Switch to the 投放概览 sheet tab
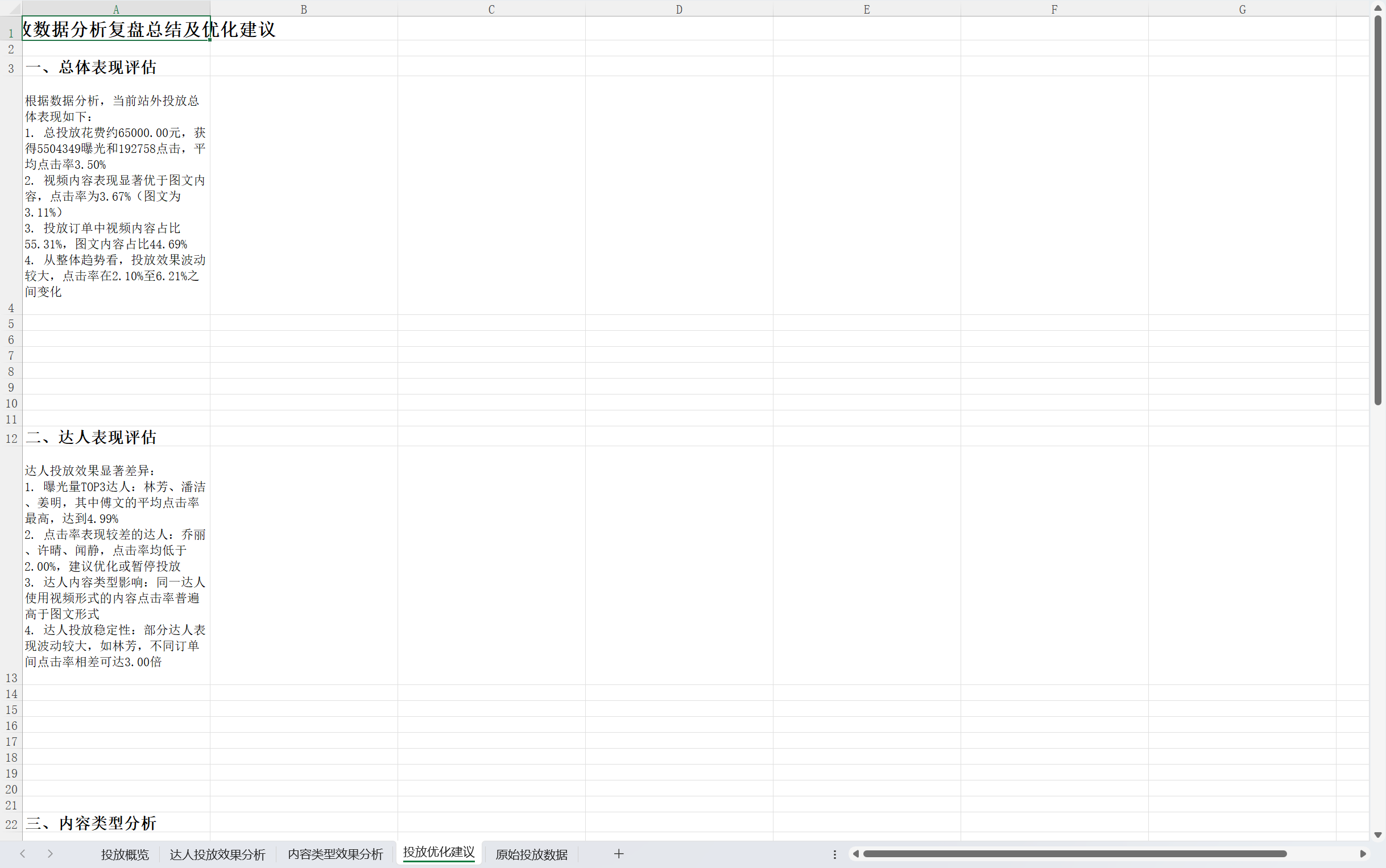 [x=125, y=854]
